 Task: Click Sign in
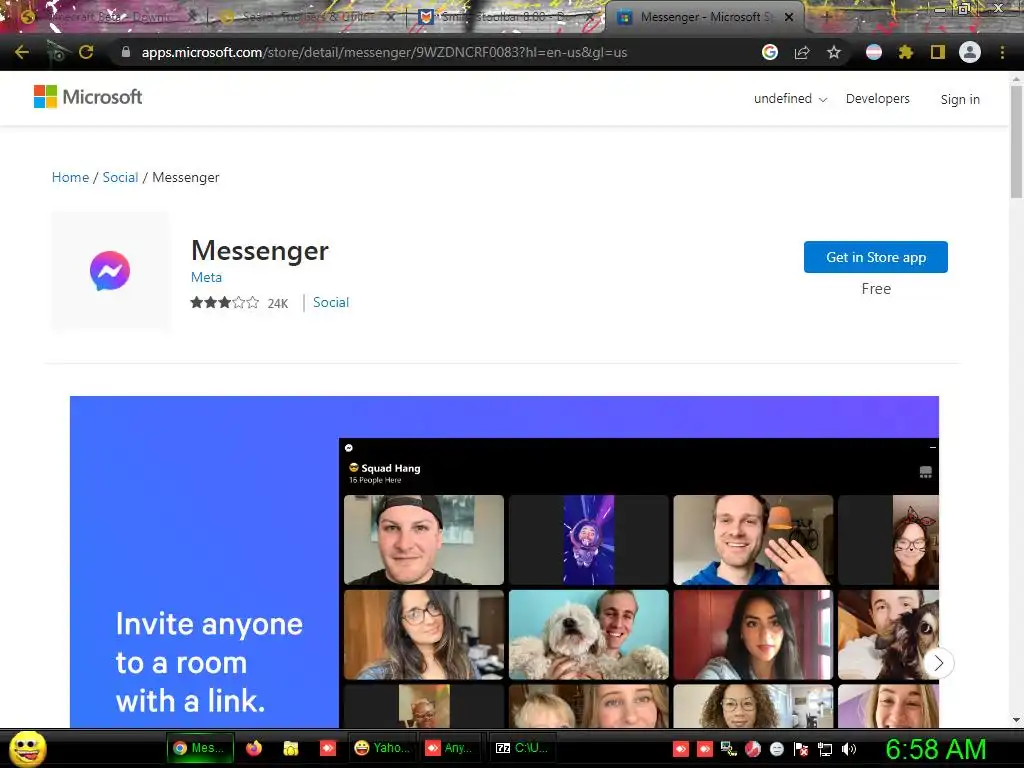point(960,99)
